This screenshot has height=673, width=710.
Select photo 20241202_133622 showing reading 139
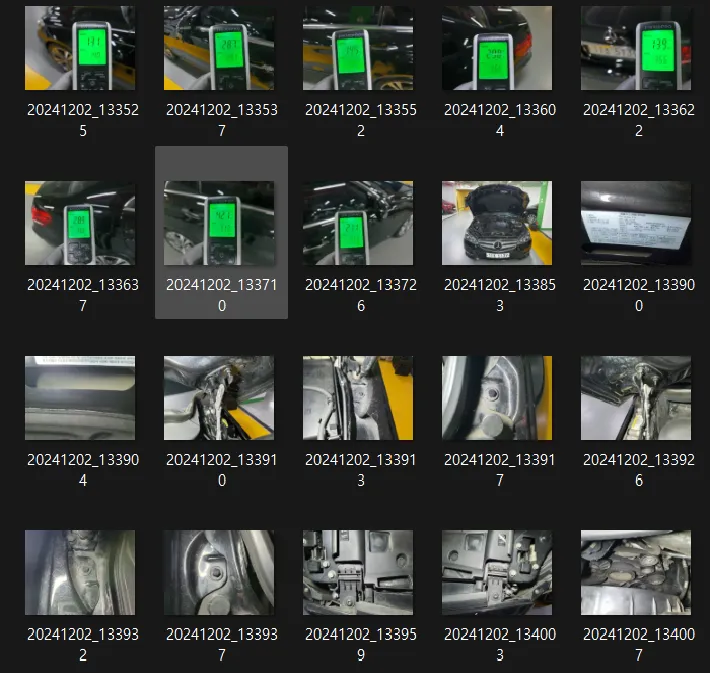tap(636, 48)
